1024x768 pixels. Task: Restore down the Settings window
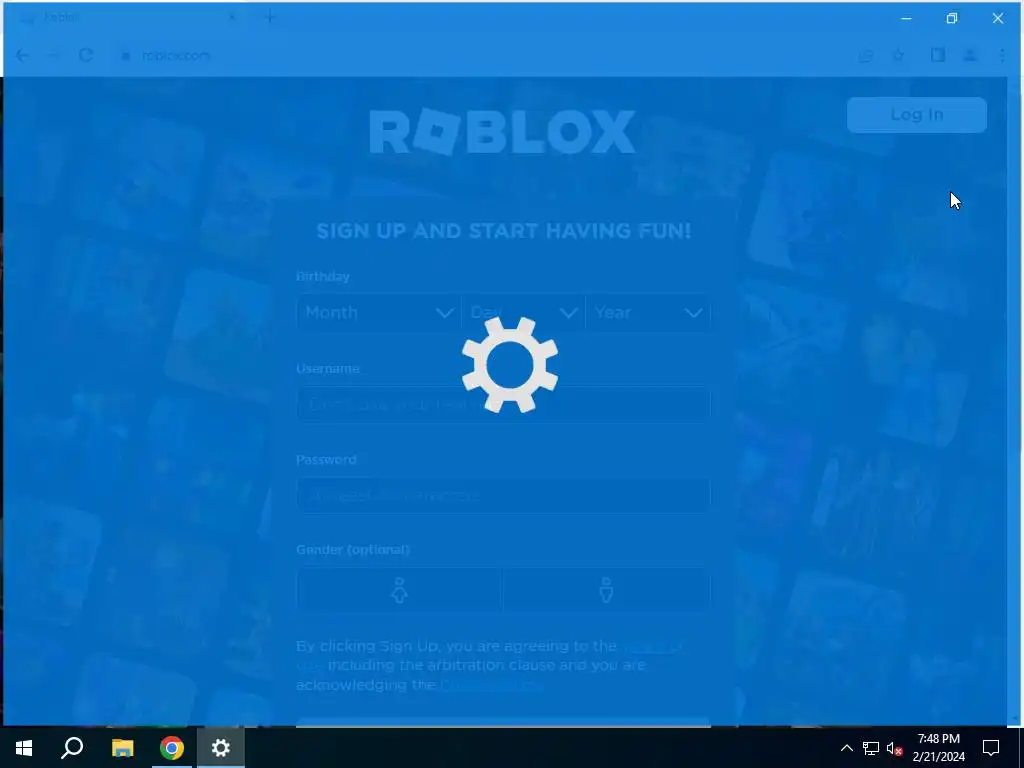pos(952,18)
